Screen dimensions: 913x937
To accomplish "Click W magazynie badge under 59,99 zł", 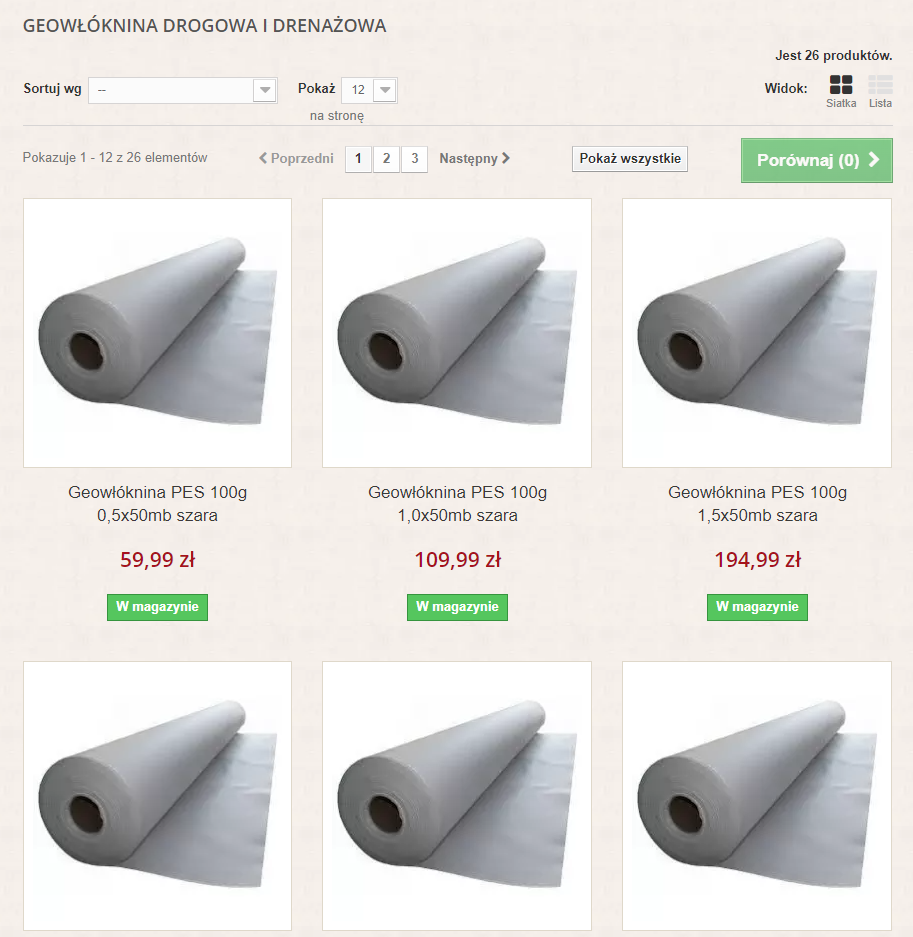I will click(x=157, y=607).
